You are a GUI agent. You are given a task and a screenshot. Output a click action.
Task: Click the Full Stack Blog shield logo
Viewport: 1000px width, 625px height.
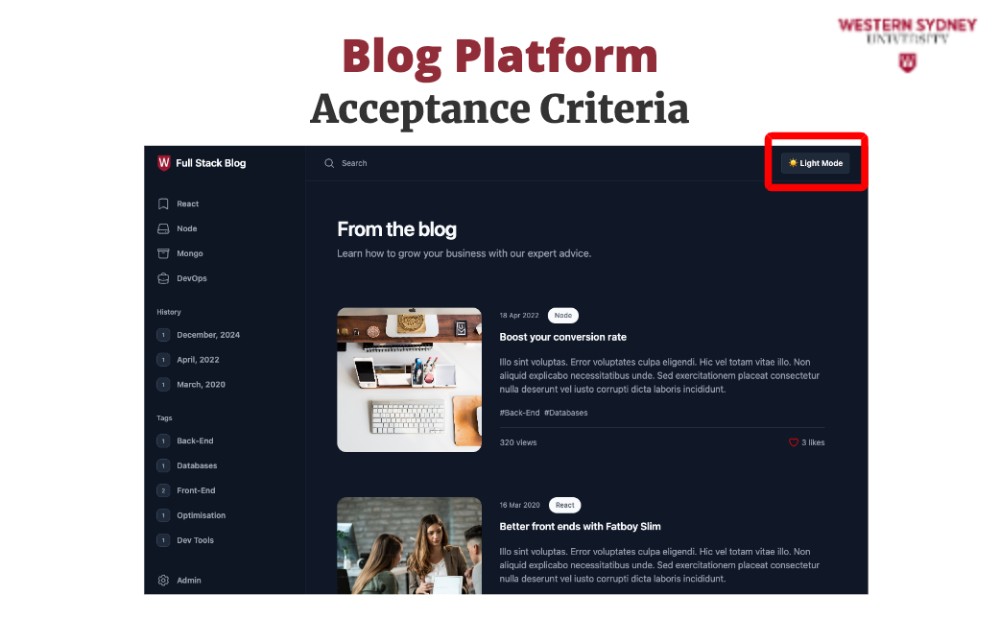164,163
